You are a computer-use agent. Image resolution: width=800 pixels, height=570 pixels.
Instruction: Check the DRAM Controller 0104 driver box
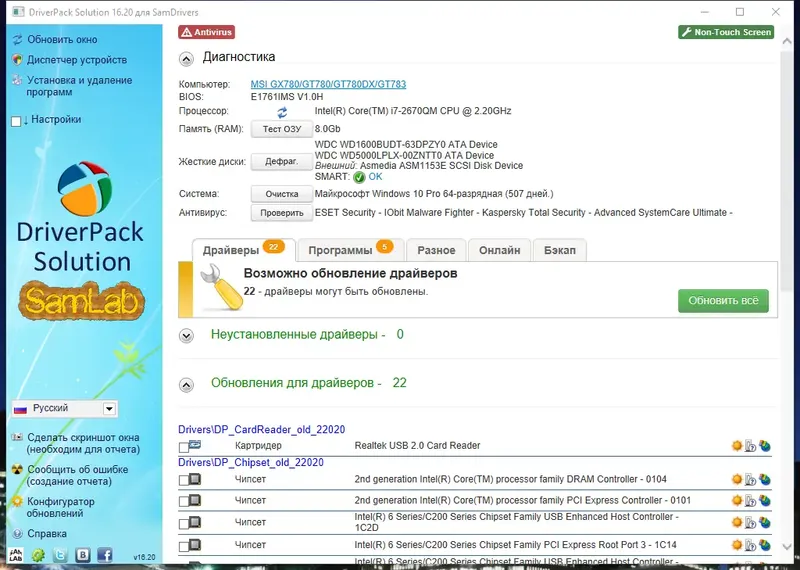pyautogui.click(x=184, y=481)
